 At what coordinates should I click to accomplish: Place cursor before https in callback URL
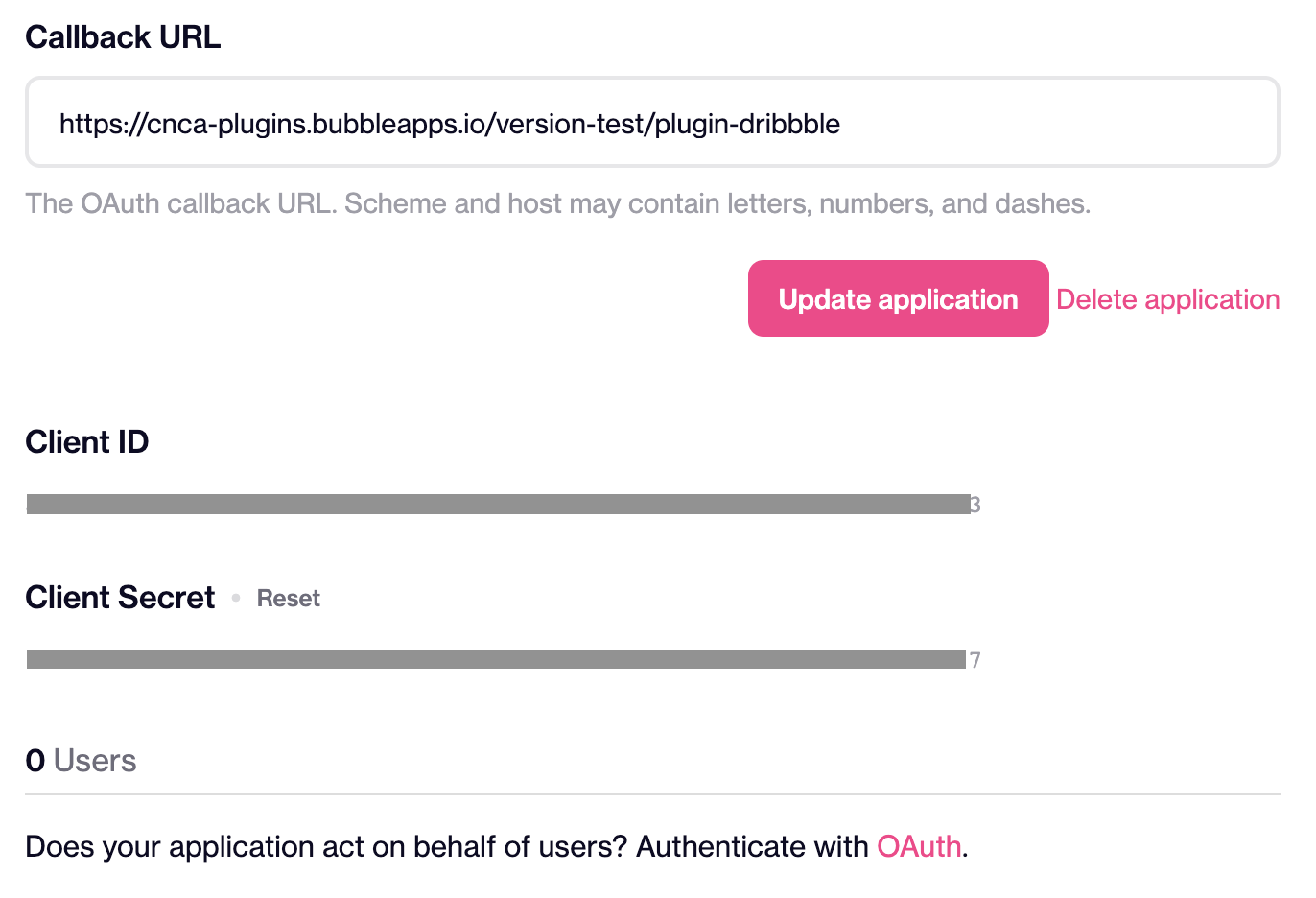tap(59, 124)
